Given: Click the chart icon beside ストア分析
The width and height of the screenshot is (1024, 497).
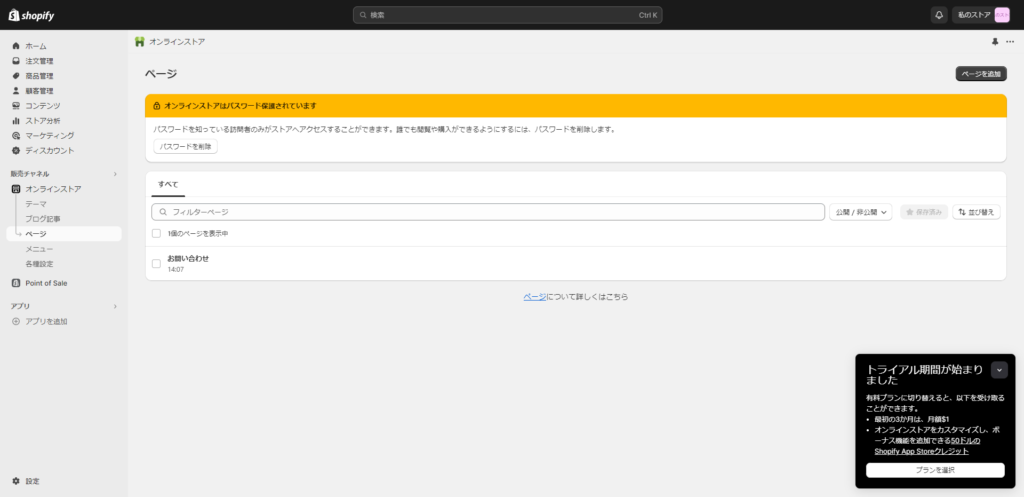Looking at the screenshot, I should 16,121.
